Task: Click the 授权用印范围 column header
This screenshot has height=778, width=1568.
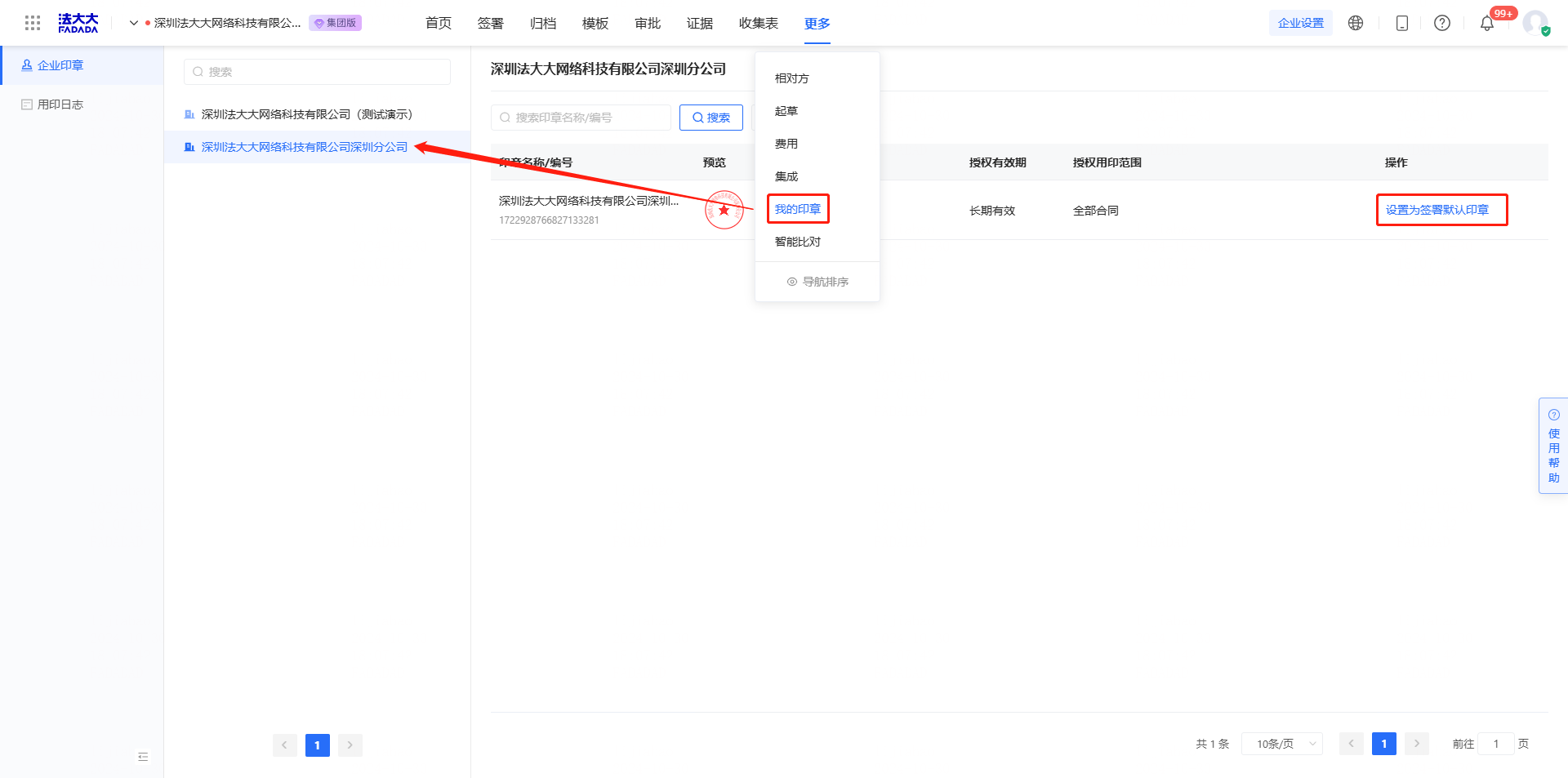Action: [1107, 162]
